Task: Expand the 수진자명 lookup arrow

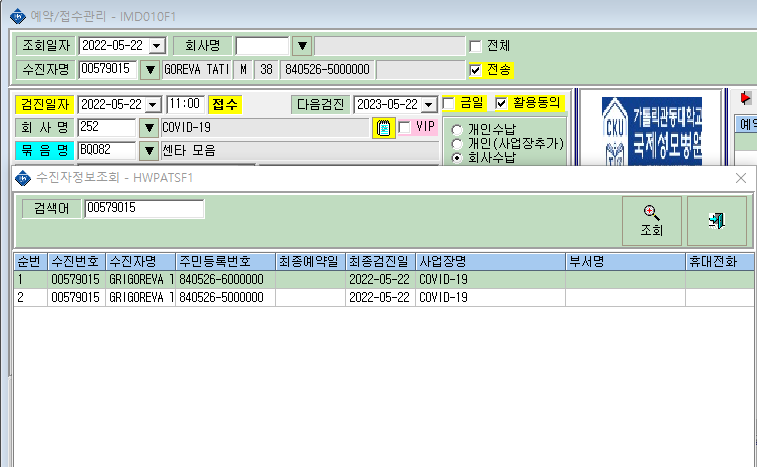Action: tap(150, 71)
